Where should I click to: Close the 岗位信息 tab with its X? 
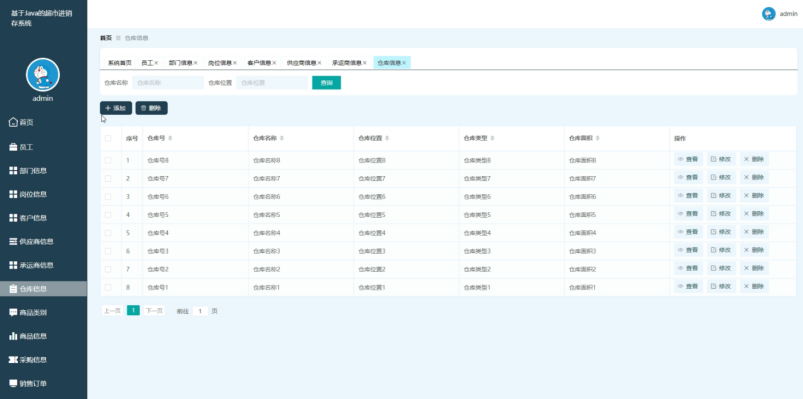click(235, 63)
